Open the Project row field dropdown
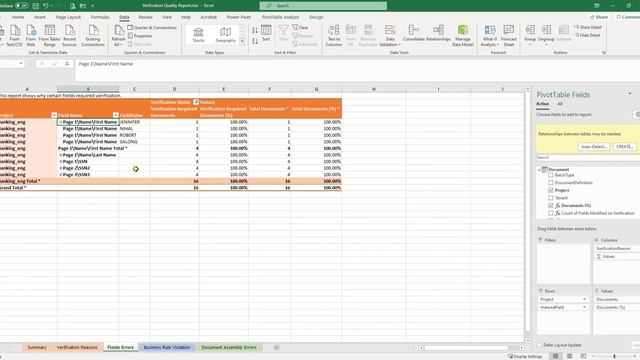This screenshot has width=640, height=360. click(x=584, y=299)
